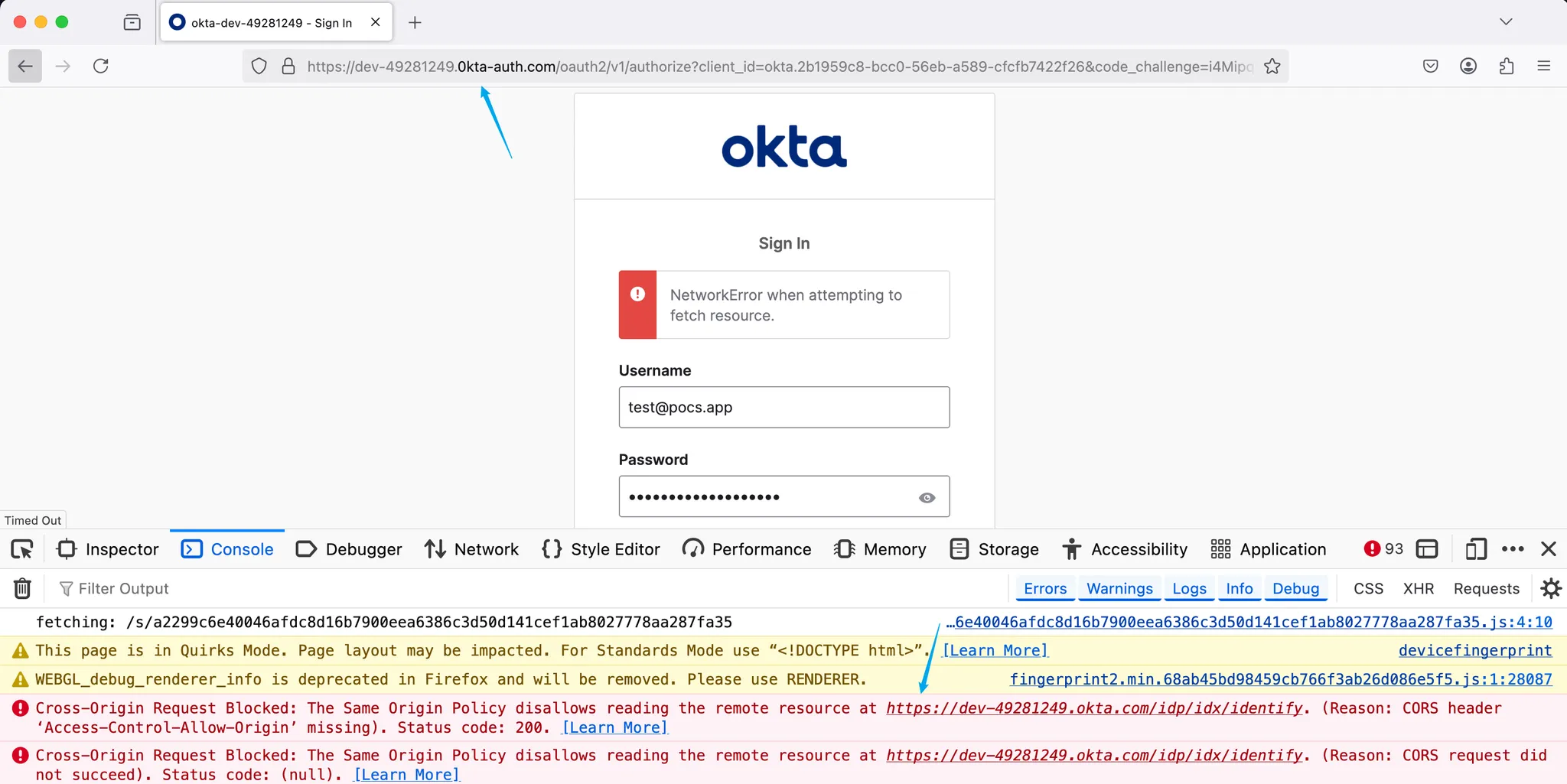1567x784 pixels.
Task: Open the js:4:10 source link for fetching log
Action: [1249, 622]
